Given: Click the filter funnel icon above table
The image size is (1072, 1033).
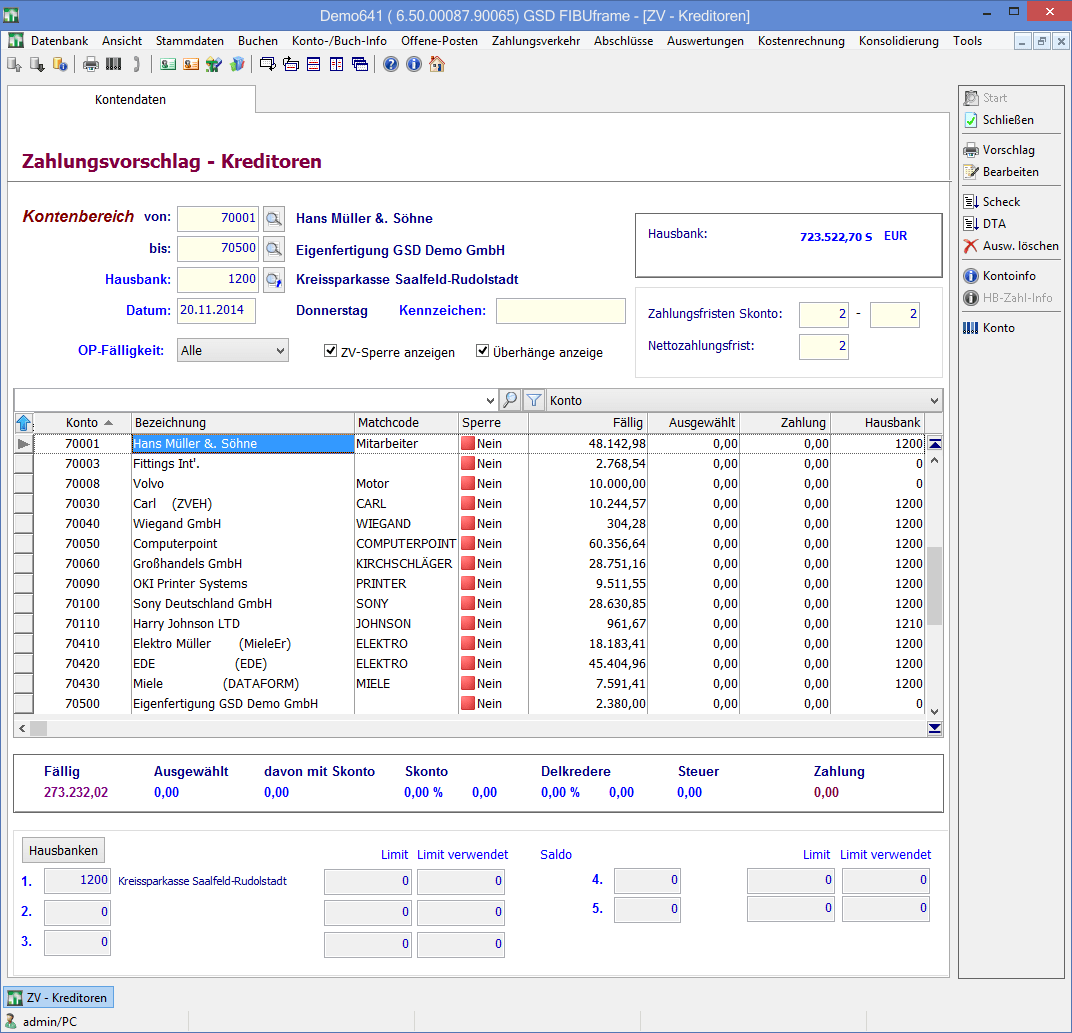Looking at the screenshot, I should [534, 400].
